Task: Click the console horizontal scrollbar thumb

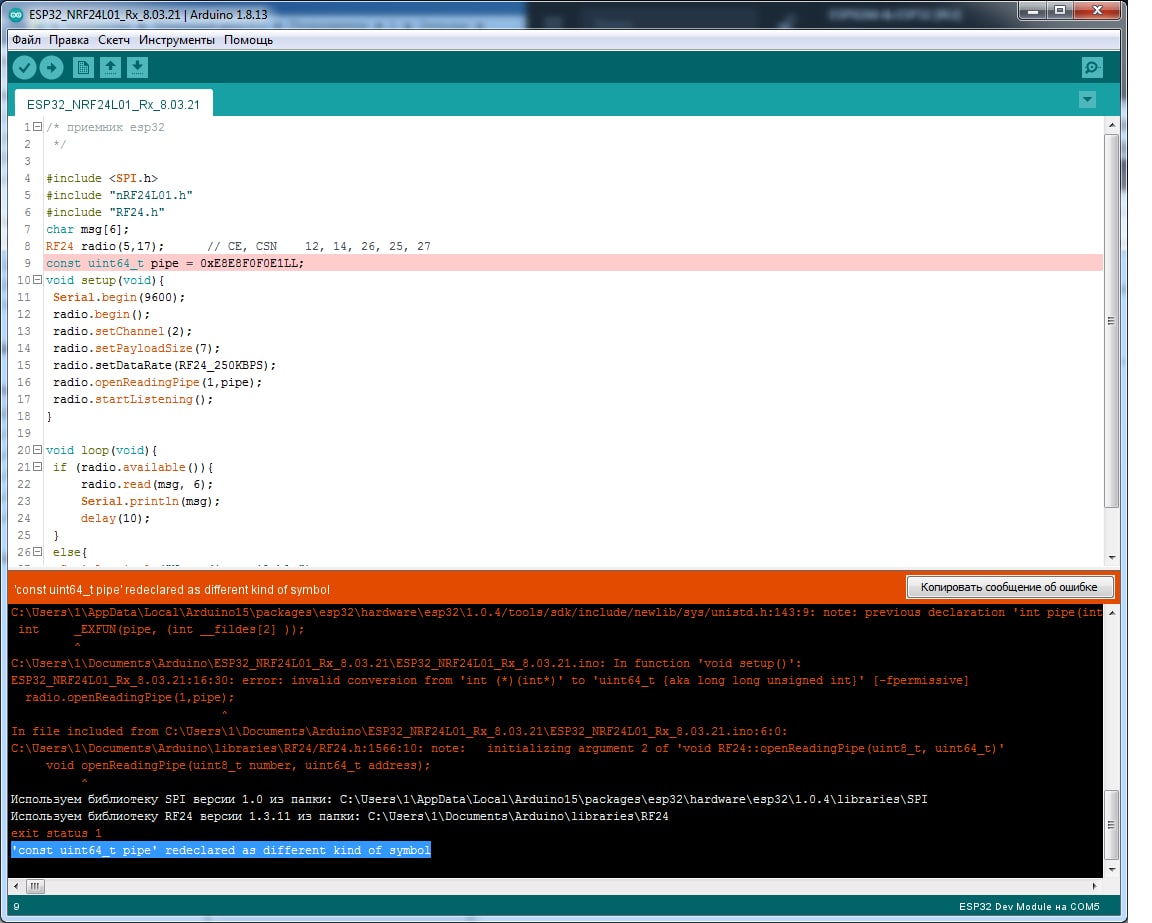Action: click(35, 886)
